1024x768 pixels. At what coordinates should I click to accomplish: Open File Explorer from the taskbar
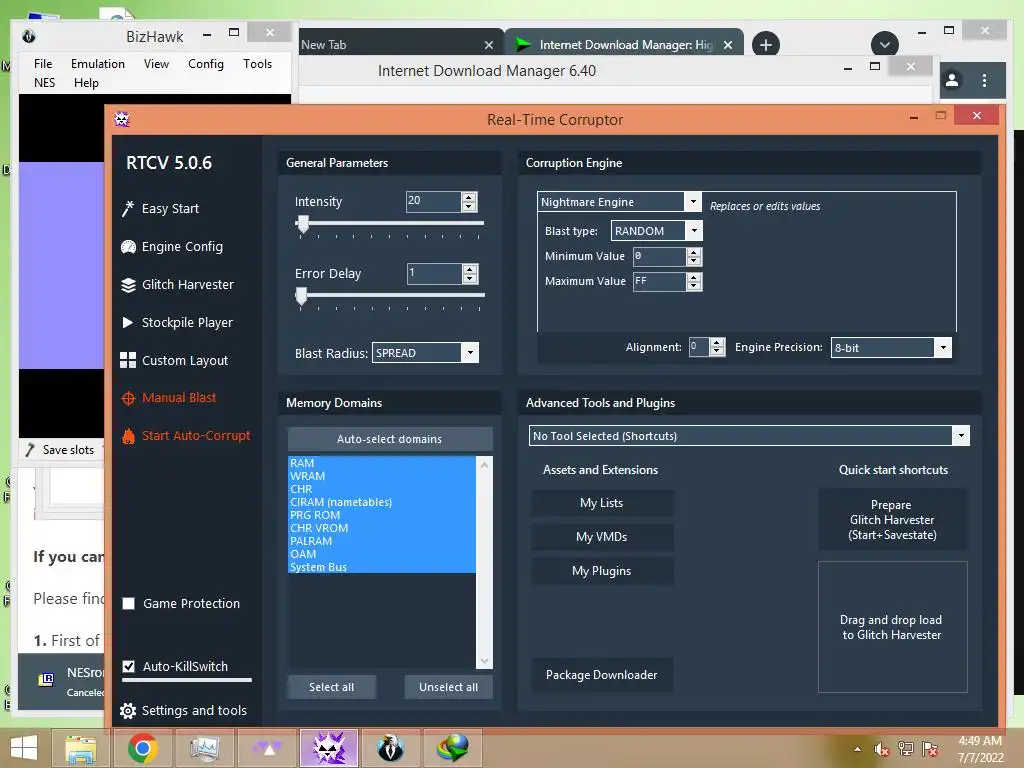tap(80, 748)
